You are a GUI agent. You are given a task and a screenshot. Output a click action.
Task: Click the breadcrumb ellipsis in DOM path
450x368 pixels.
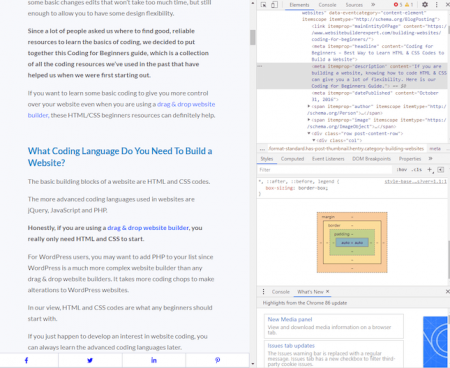click(x=262, y=149)
